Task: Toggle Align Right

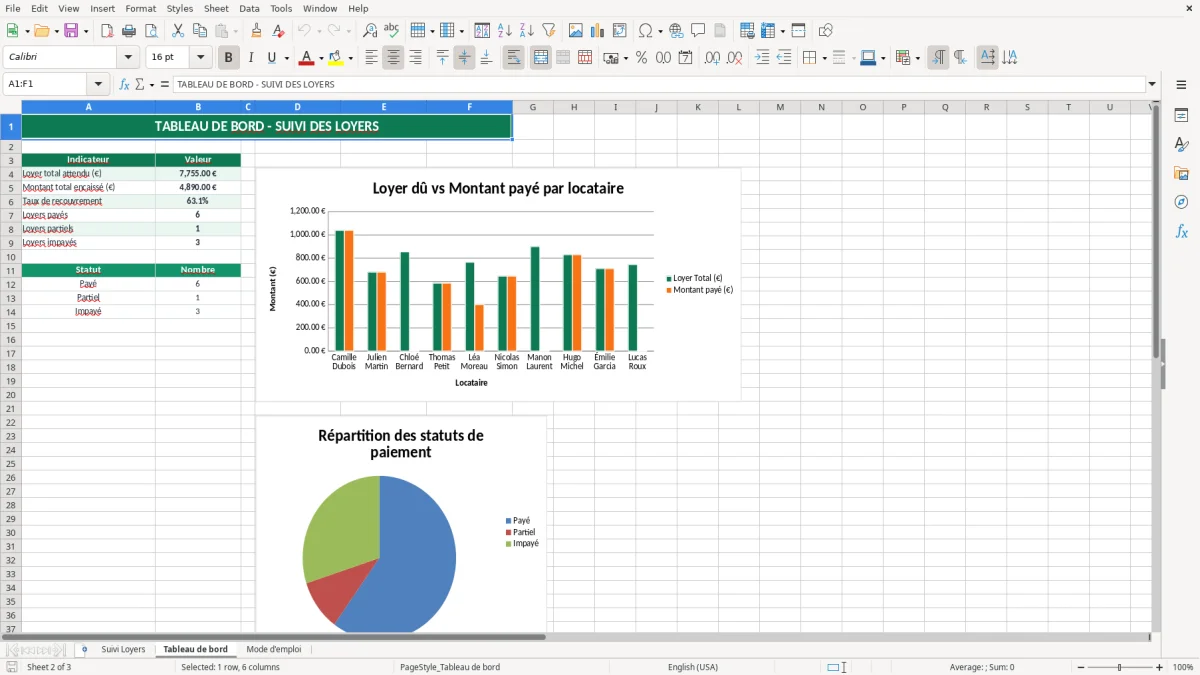Action: 415,58
